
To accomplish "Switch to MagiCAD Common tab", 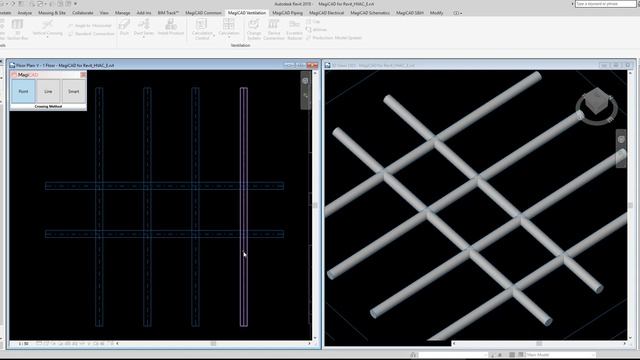I will click(x=203, y=13).
